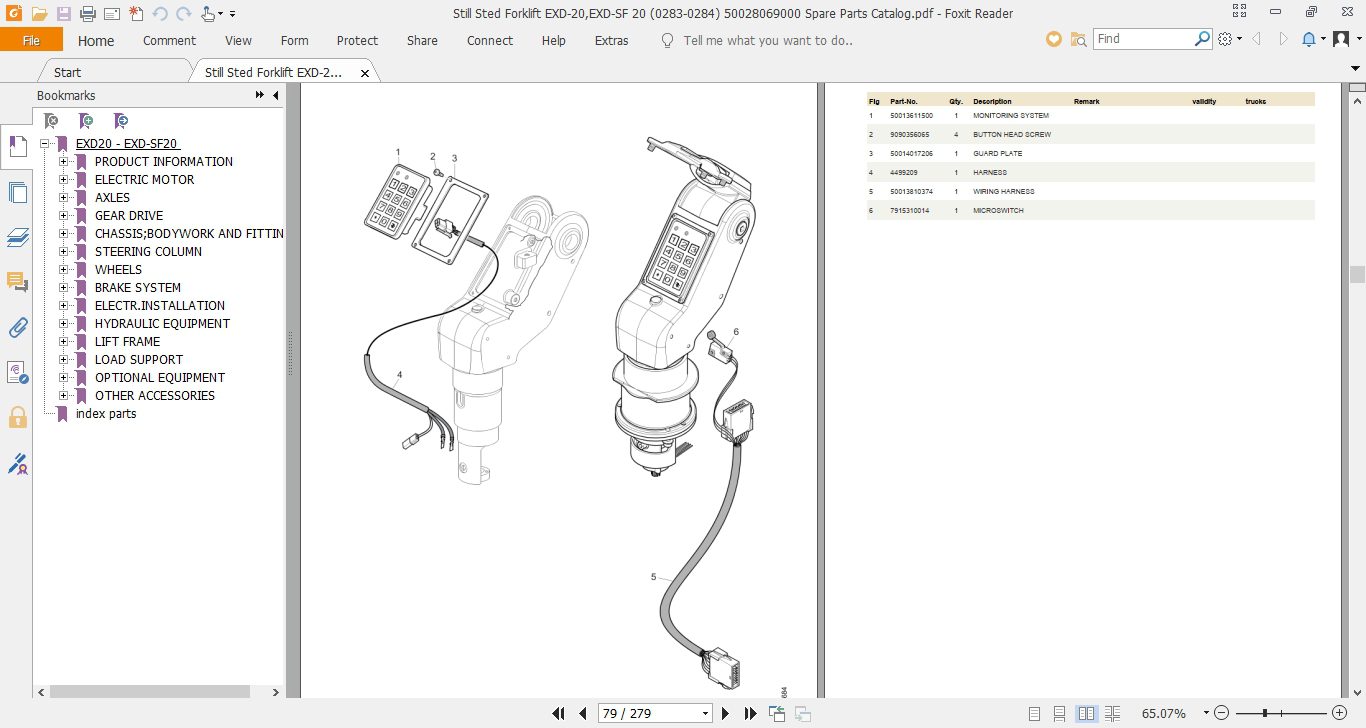
Task: Open the digital sign pen sidebar icon
Action: click(17, 464)
